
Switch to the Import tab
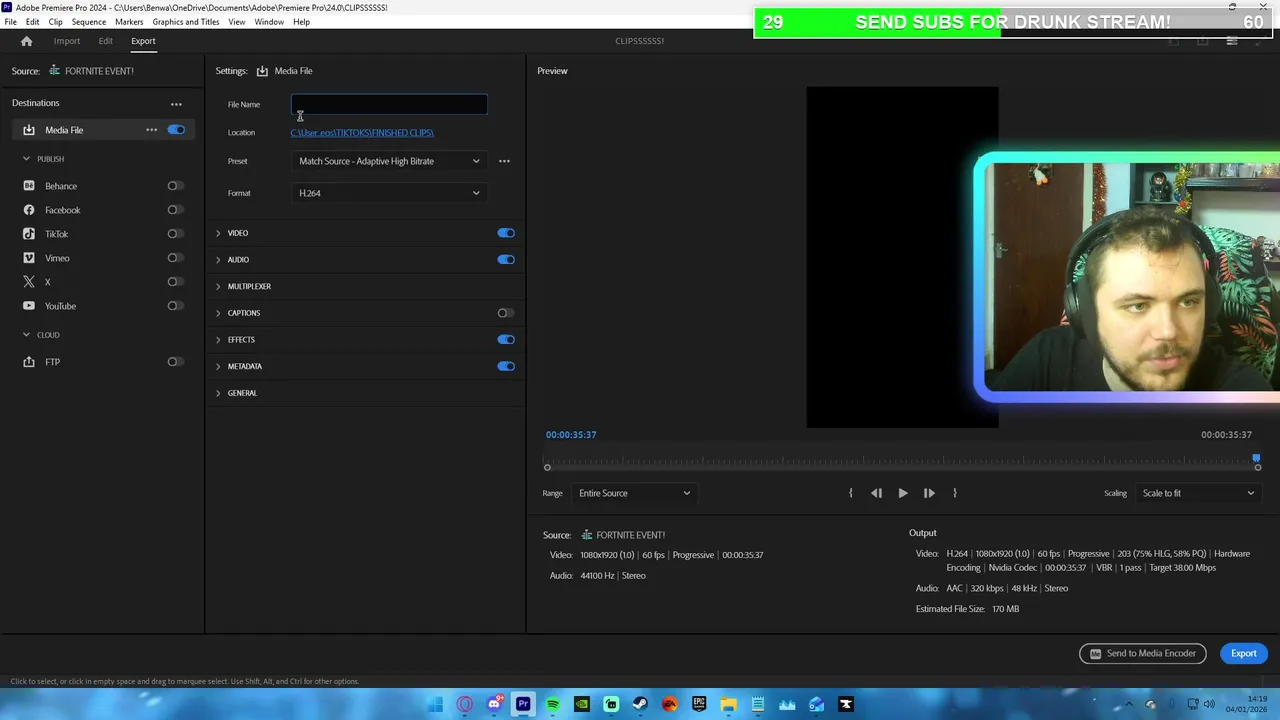tap(67, 41)
